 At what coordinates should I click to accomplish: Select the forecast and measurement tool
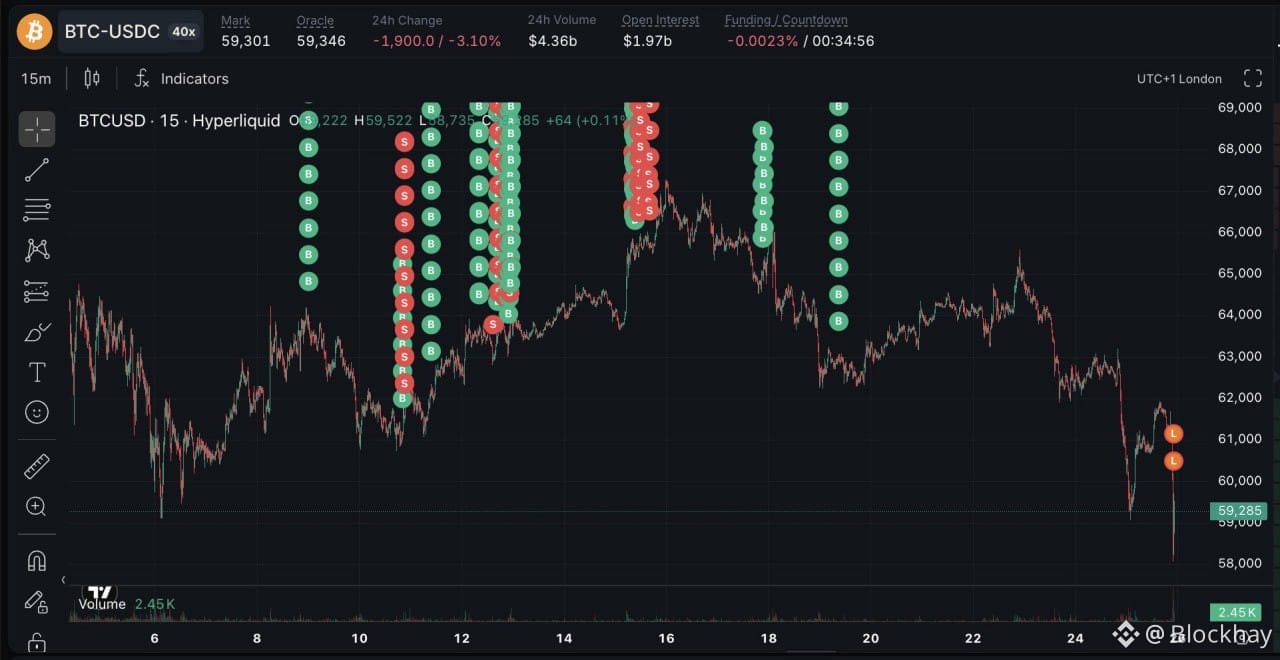[x=37, y=291]
